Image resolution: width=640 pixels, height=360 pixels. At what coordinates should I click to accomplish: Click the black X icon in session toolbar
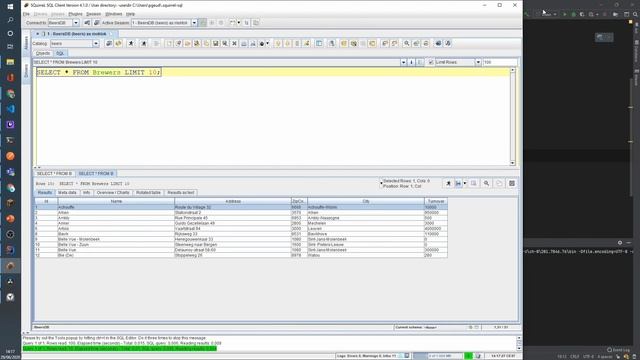click(234, 43)
